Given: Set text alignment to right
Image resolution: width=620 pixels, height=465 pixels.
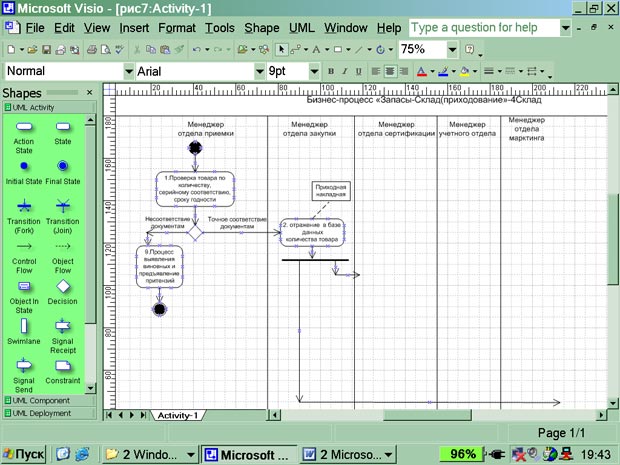Looking at the screenshot, I should click(404, 71).
